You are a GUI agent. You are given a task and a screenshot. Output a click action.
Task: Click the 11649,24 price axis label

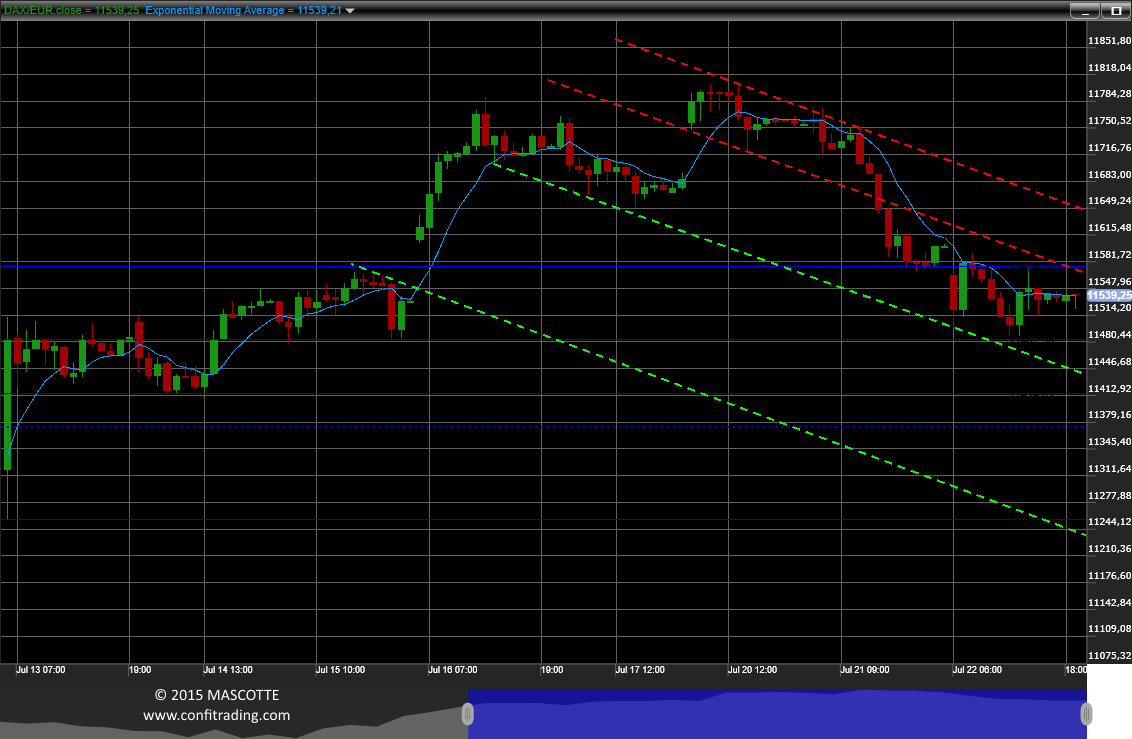(x=1109, y=201)
